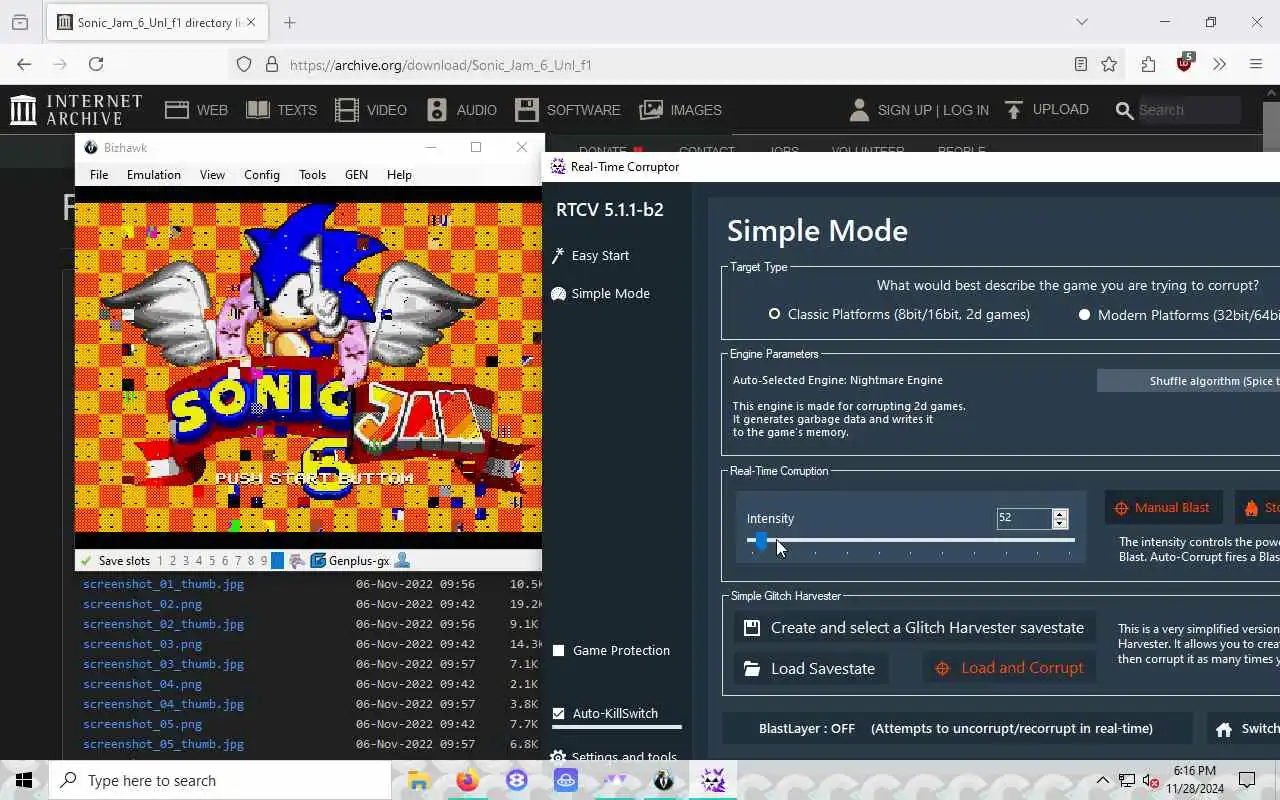This screenshot has width=1280, height=800.
Task: Click the Genplus-gx core icon in the BizHawk status bar
Action: 318,561
